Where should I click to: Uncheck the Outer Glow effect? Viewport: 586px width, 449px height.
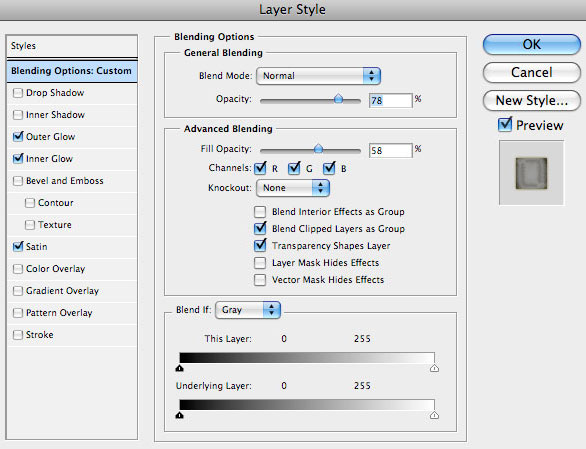[x=18, y=136]
